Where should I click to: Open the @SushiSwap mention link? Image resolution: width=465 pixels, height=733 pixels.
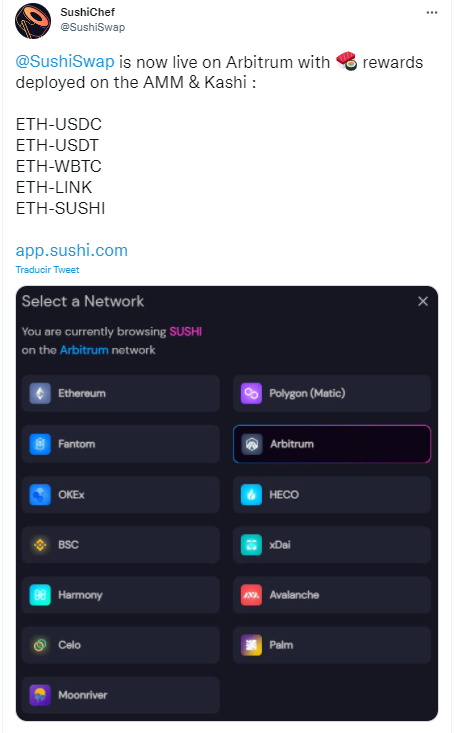click(x=65, y=62)
